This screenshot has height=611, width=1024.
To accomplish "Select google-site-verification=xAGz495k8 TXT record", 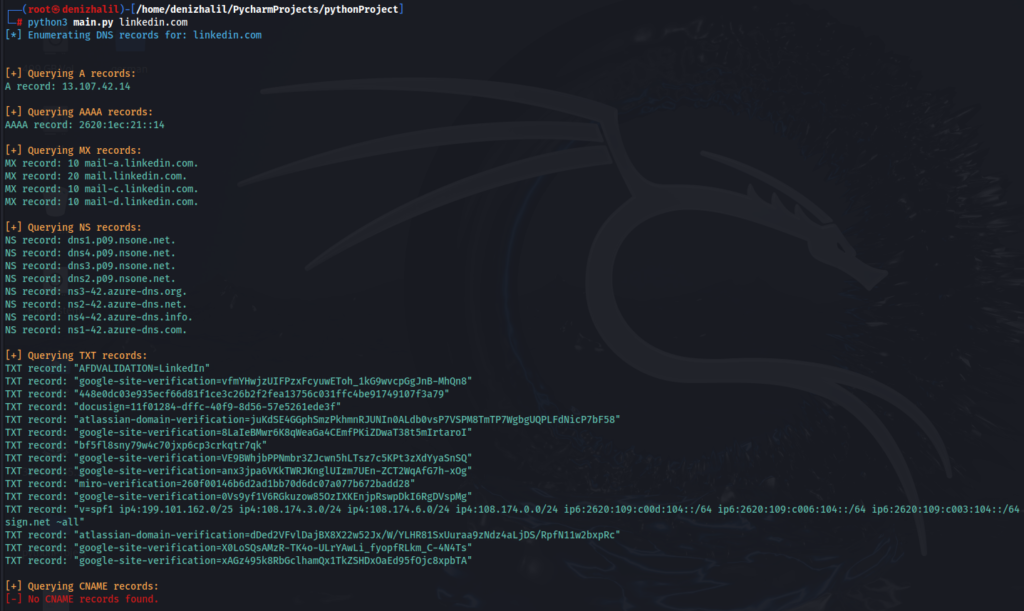I will [238, 561].
